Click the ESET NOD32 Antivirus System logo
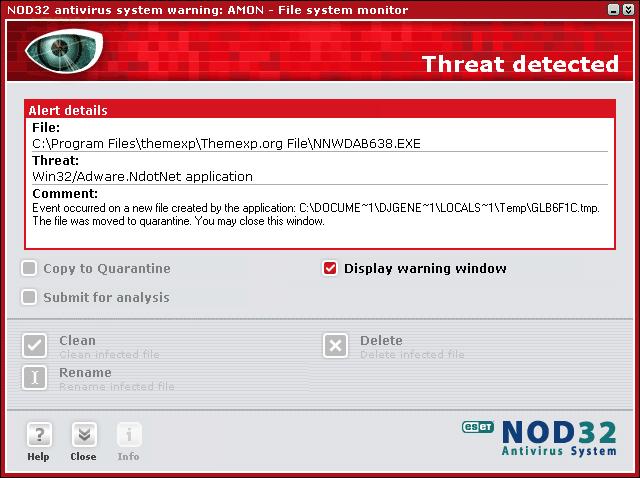This screenshot has height=478, width=640. pyautogui.click(x=539, y=438)
